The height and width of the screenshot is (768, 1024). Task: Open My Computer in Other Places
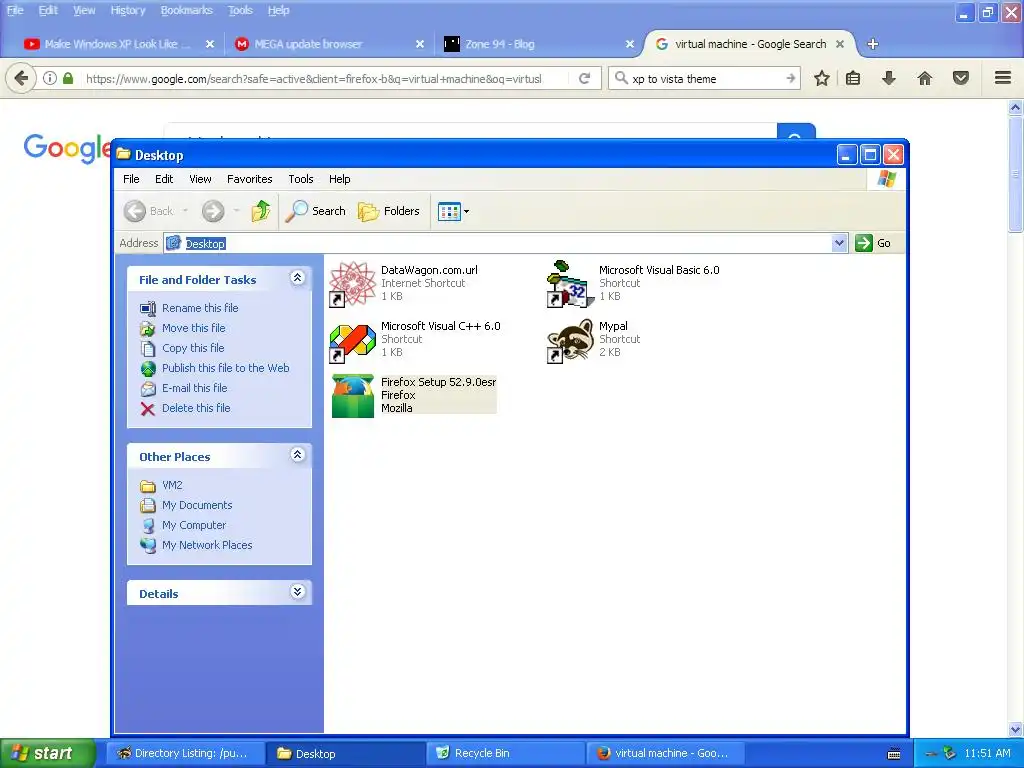point(193,525)
